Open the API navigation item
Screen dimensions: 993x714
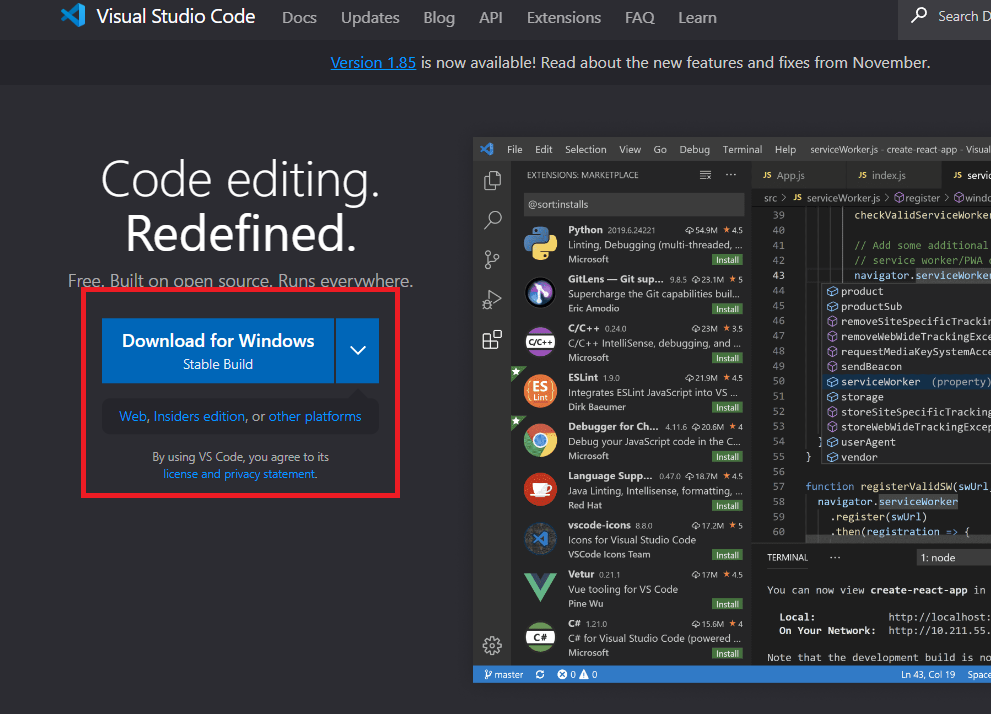(491, 18)
